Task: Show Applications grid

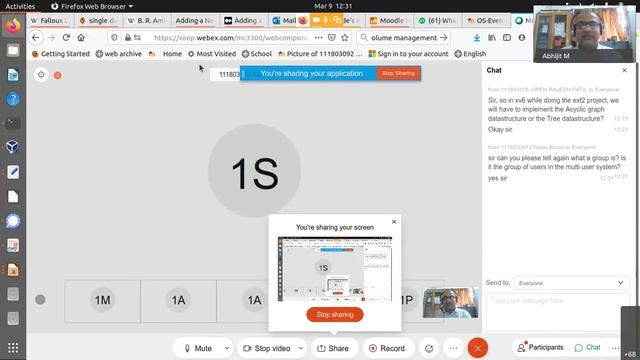Action: point(13,348)
